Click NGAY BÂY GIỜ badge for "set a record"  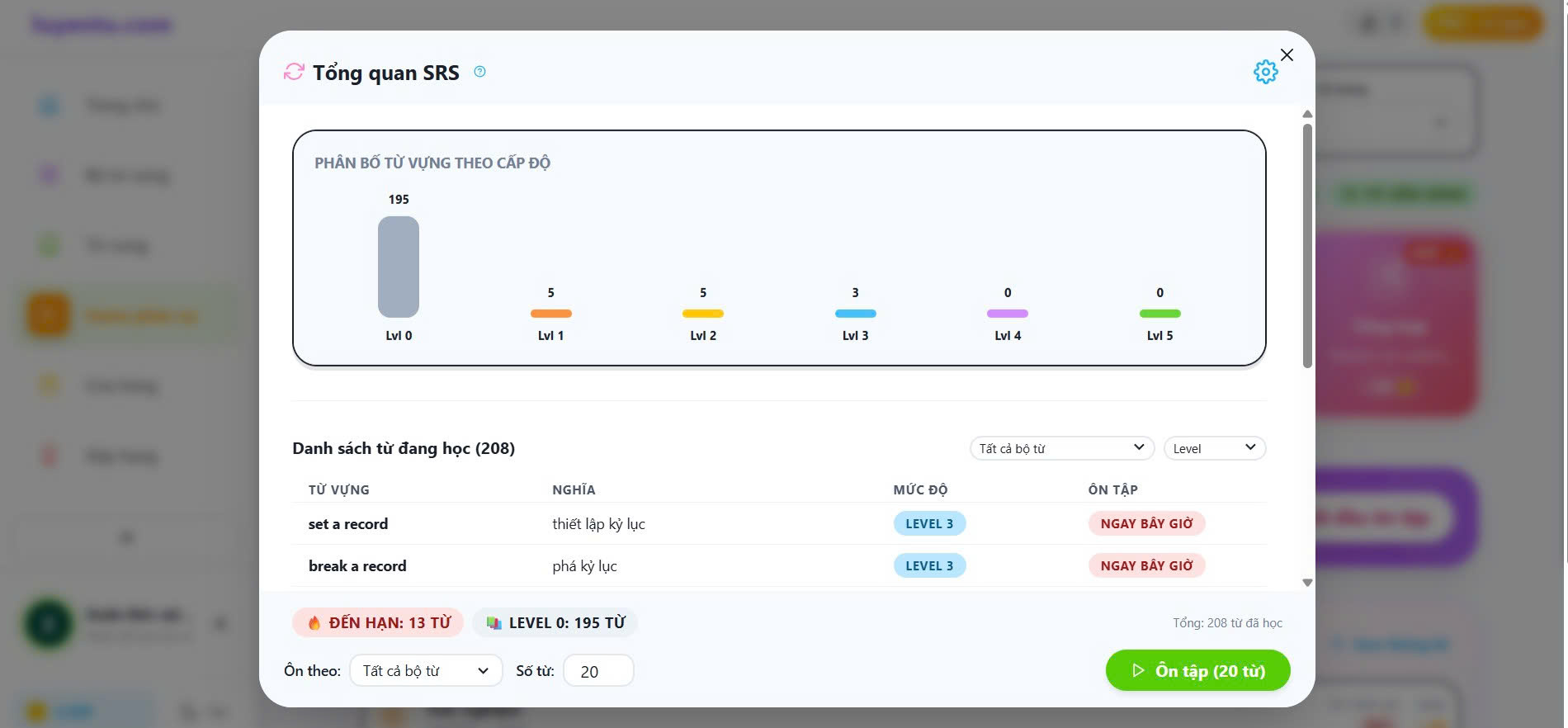[1146, 524]
